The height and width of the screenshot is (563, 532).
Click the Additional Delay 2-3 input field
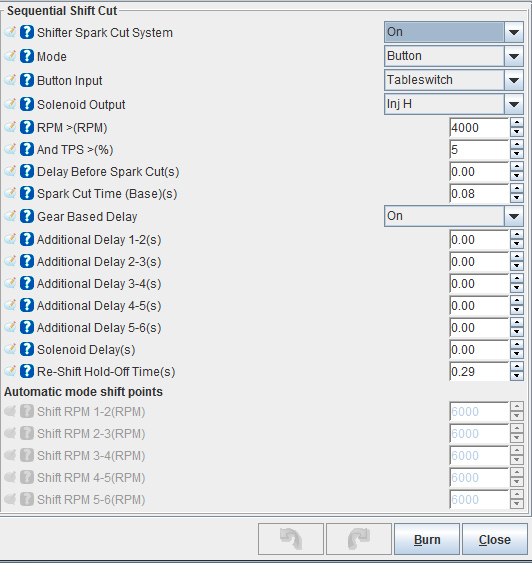tap(479, 262)
